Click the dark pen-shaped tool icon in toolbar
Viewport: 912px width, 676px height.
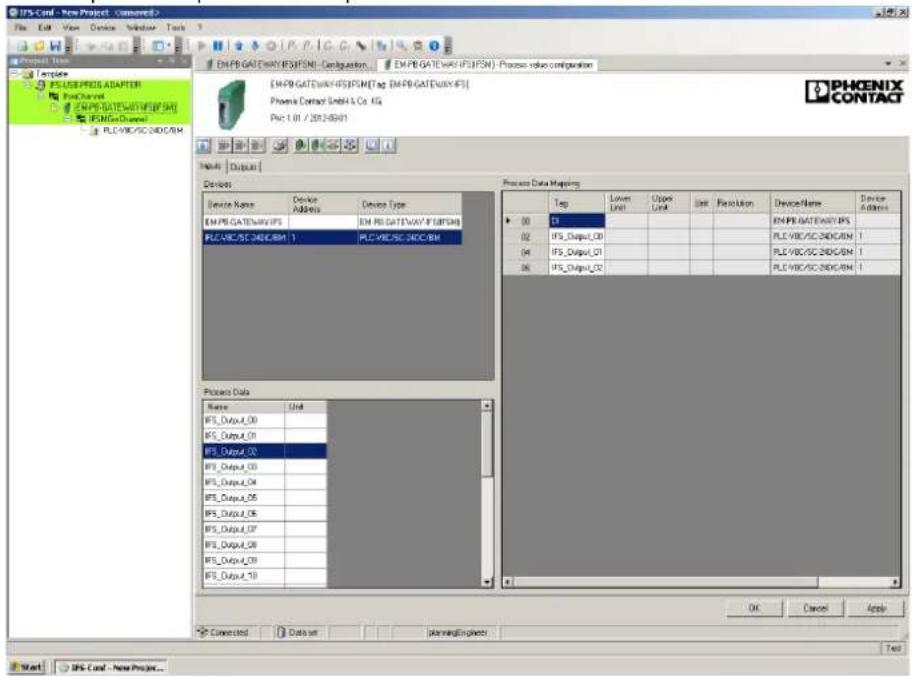click(x=361, y=45)
